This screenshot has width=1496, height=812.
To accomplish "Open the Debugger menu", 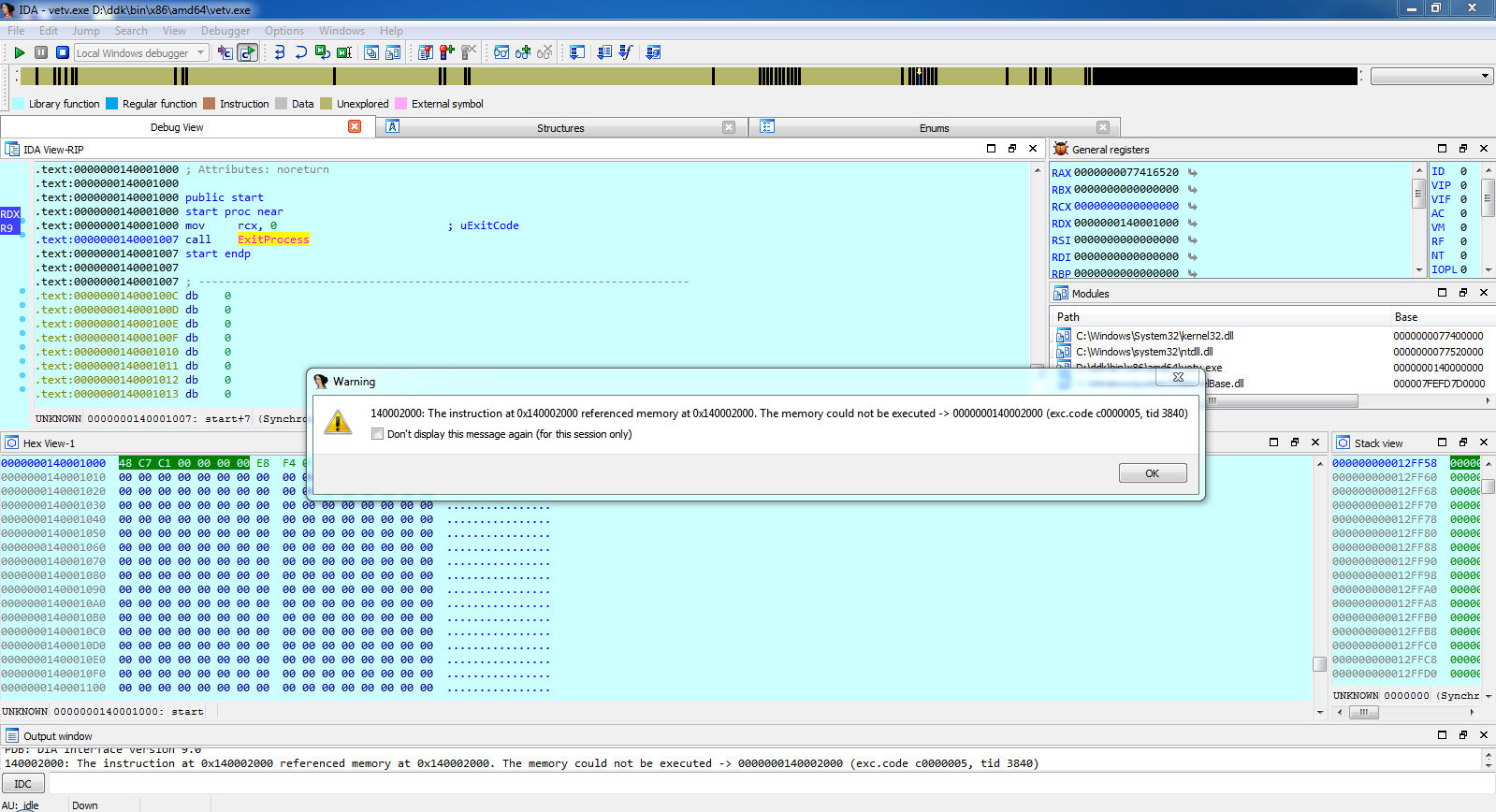I will tap(225, 31).
